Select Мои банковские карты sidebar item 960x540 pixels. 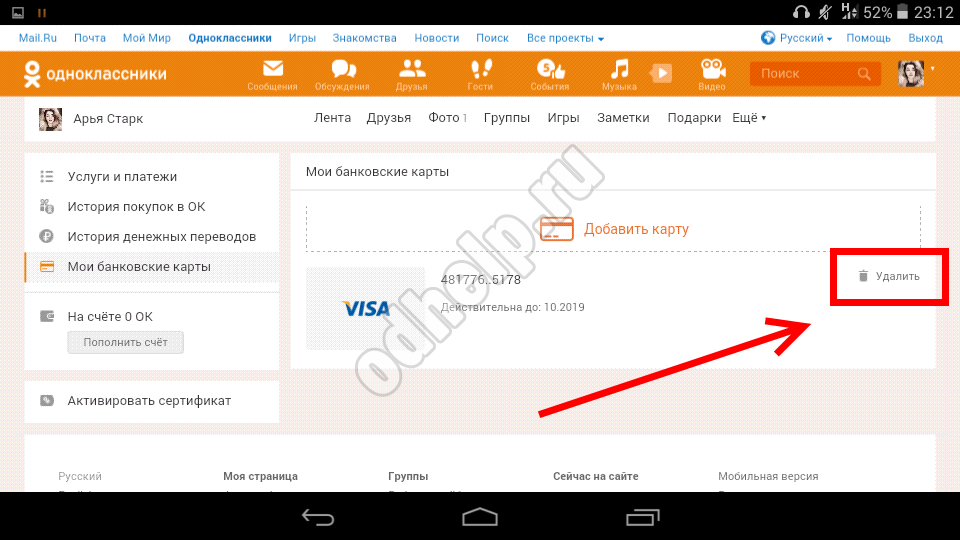[152, 267]
